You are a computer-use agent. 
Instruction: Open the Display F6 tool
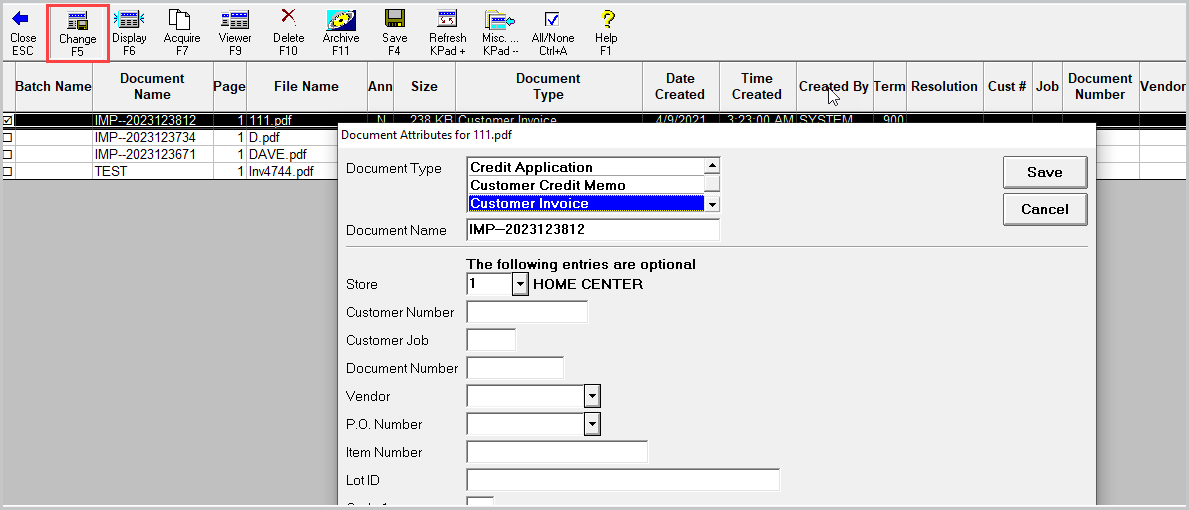point(129,33)
